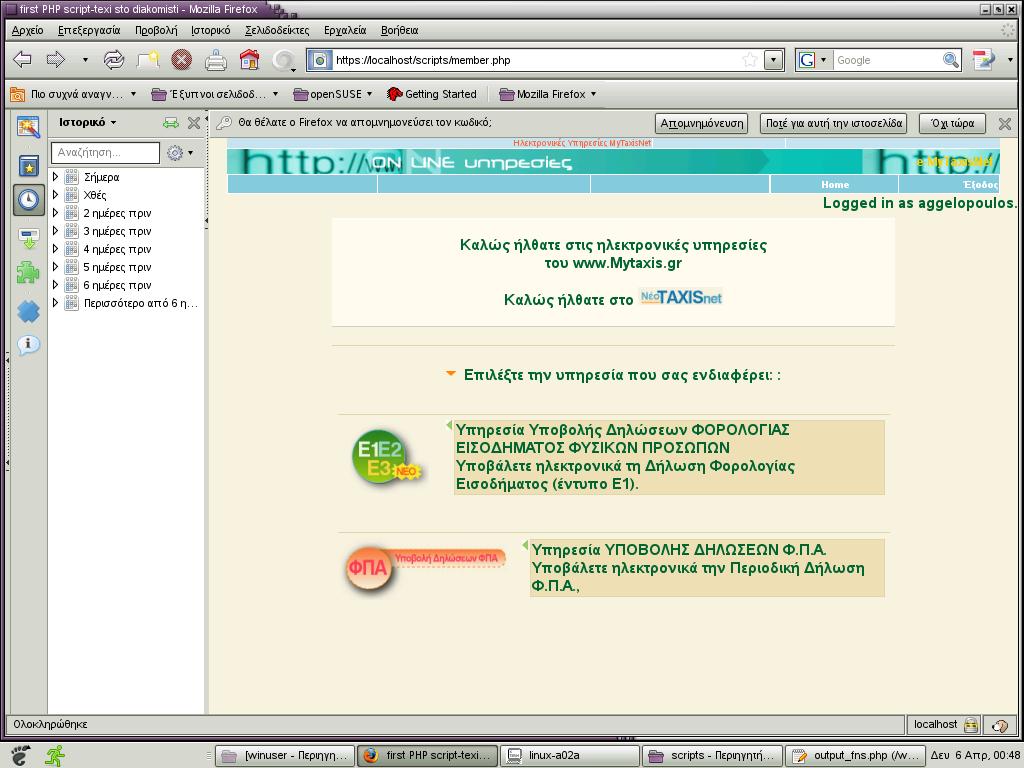This screenshot has width=1024, height=768.
Task: Open the top icon in the left sidebar strip
Action: tap(28, 127)
